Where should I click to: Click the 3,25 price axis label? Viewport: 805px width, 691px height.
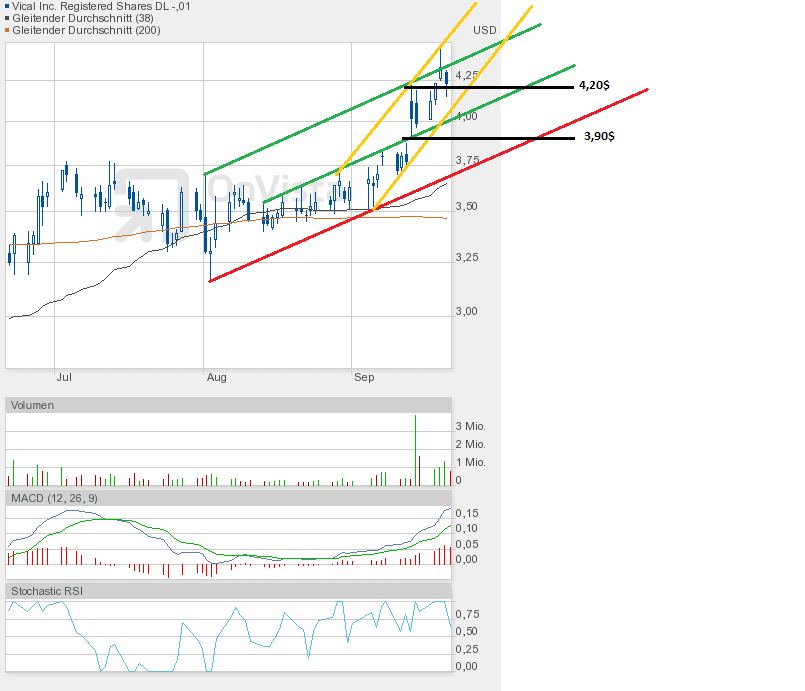click(x=467, y=257)
